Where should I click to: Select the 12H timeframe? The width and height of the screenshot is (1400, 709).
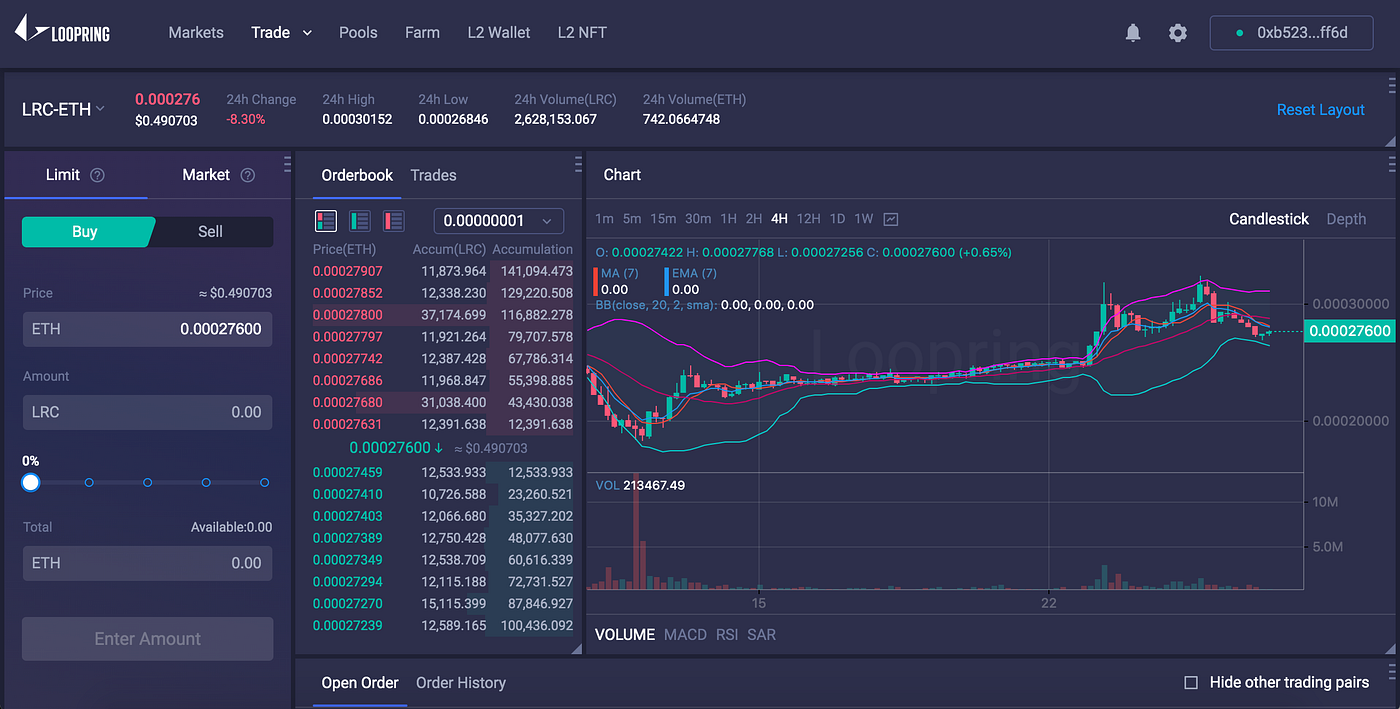pos(808,219)
